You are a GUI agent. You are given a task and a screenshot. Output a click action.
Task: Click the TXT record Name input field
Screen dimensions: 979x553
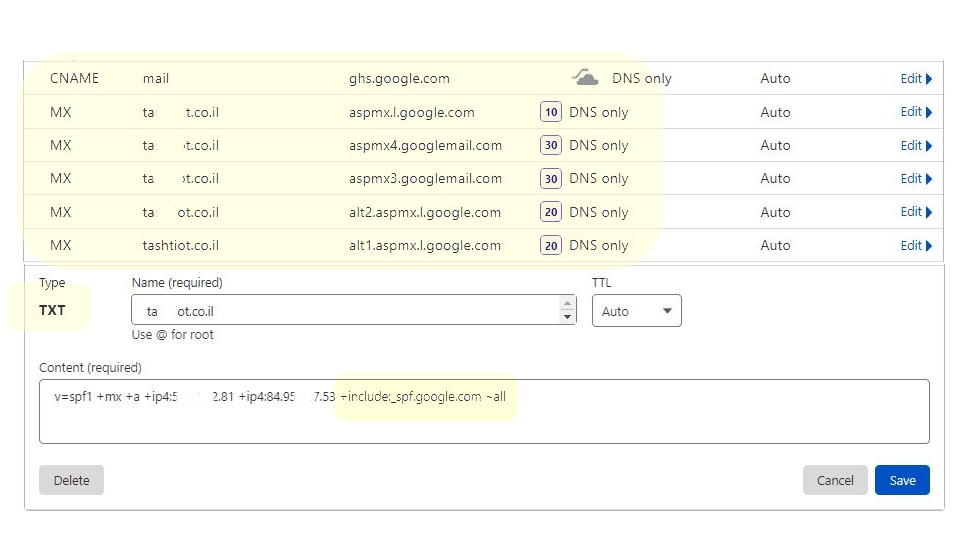pos(345,311)
